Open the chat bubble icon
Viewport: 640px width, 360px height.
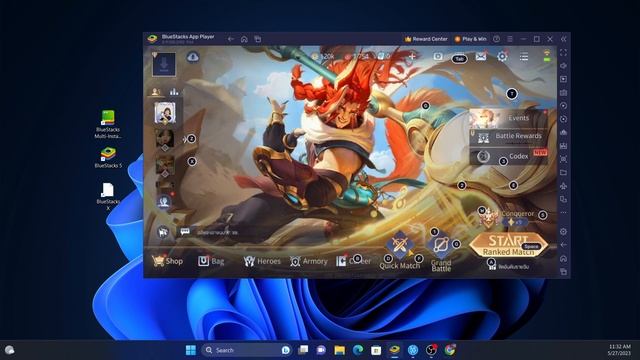coord(185,232)
